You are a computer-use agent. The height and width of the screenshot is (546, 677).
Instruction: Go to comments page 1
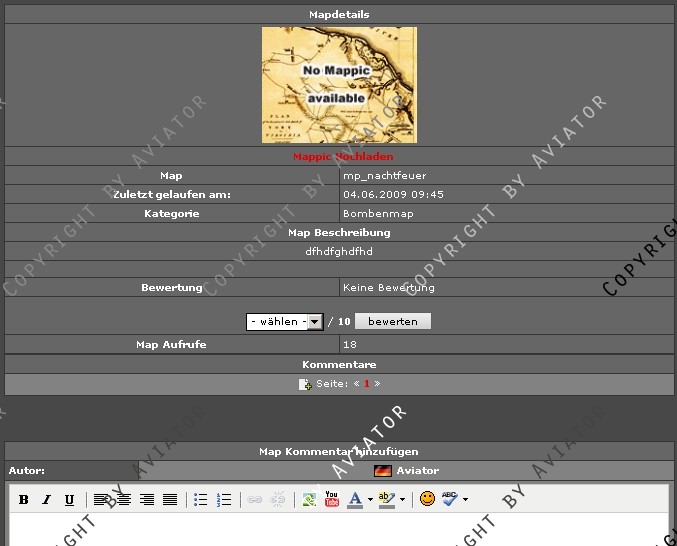click(x=367, y=384)
